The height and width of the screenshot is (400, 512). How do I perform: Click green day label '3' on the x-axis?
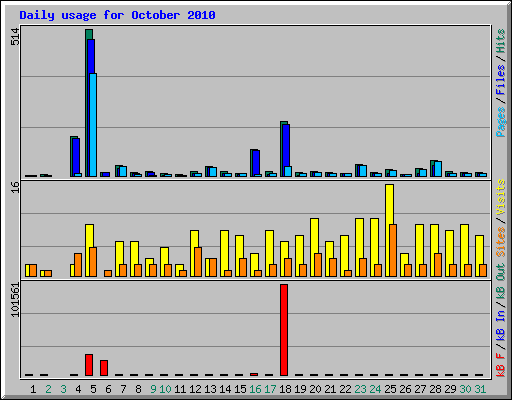click(x=63, y=389)
